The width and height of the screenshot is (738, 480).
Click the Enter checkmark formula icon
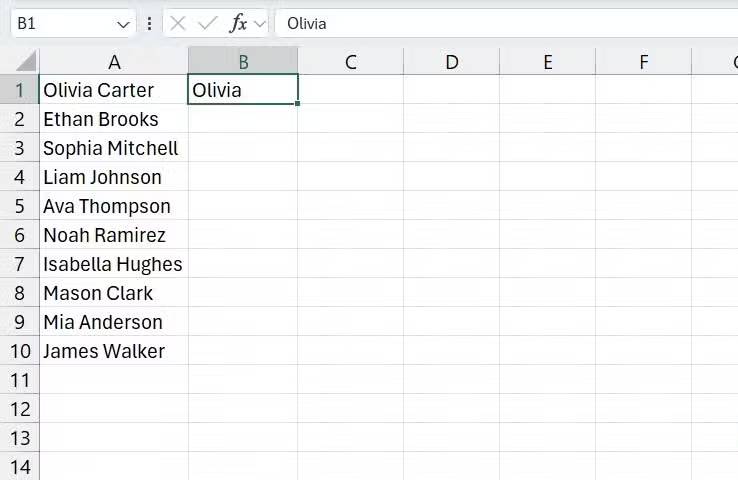(x=208, y=23)
